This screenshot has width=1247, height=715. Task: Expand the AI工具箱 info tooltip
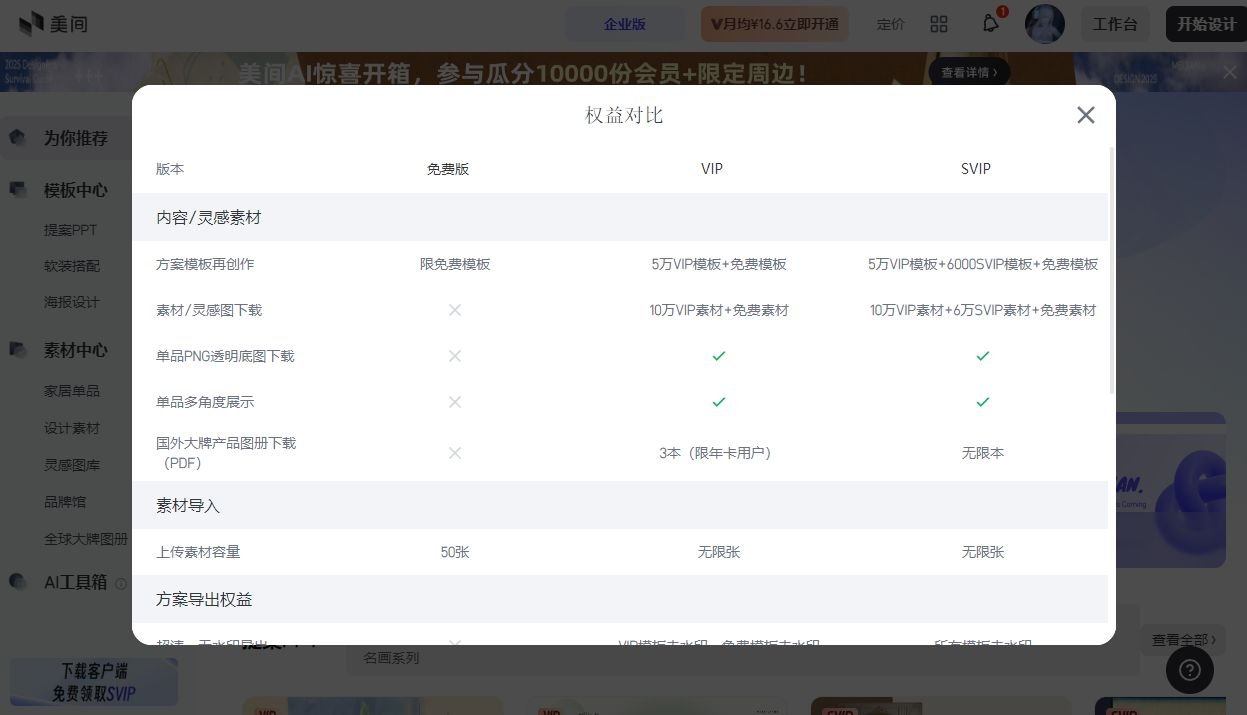[121, 582]
